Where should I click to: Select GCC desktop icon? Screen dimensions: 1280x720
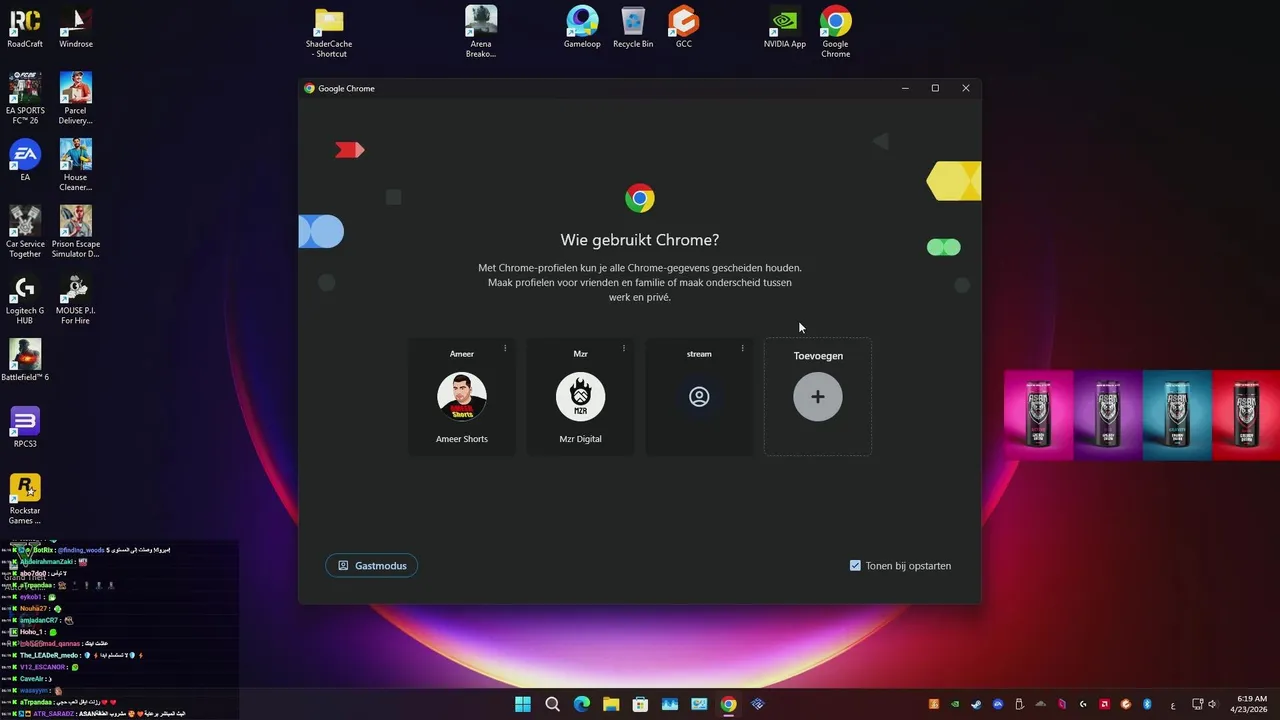(684, 28)
